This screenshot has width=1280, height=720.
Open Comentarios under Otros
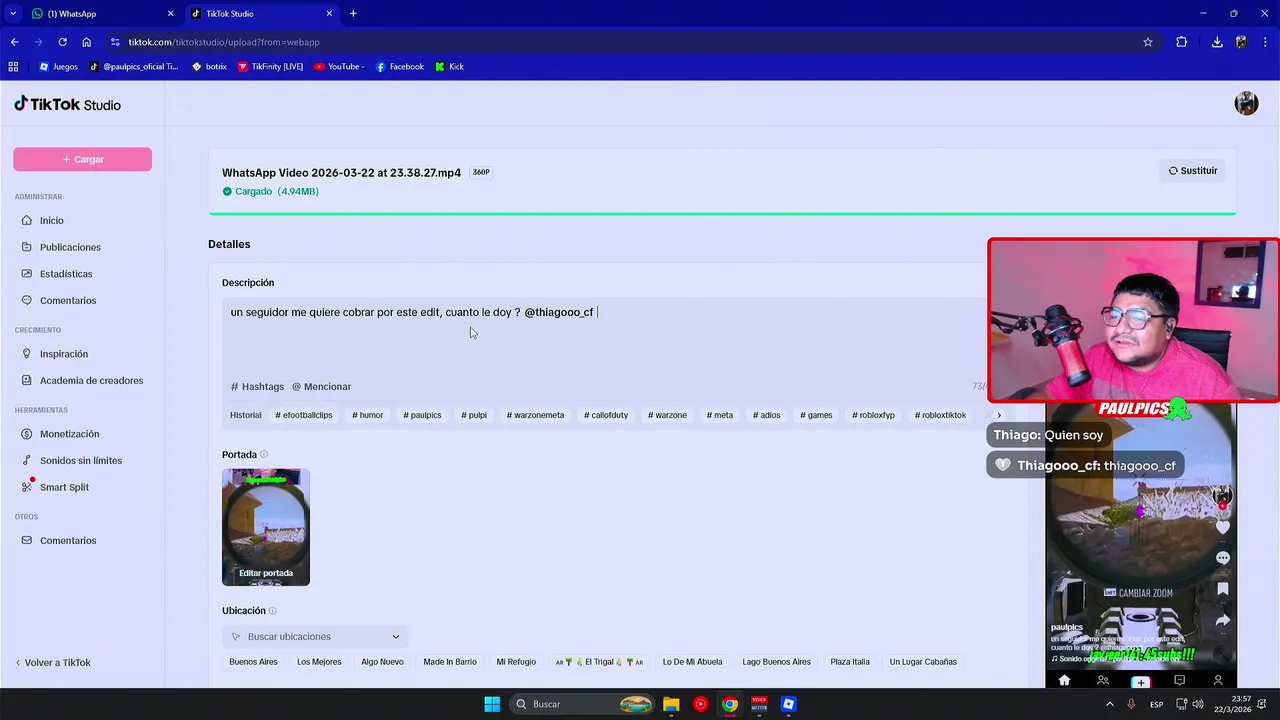[68, 540]
